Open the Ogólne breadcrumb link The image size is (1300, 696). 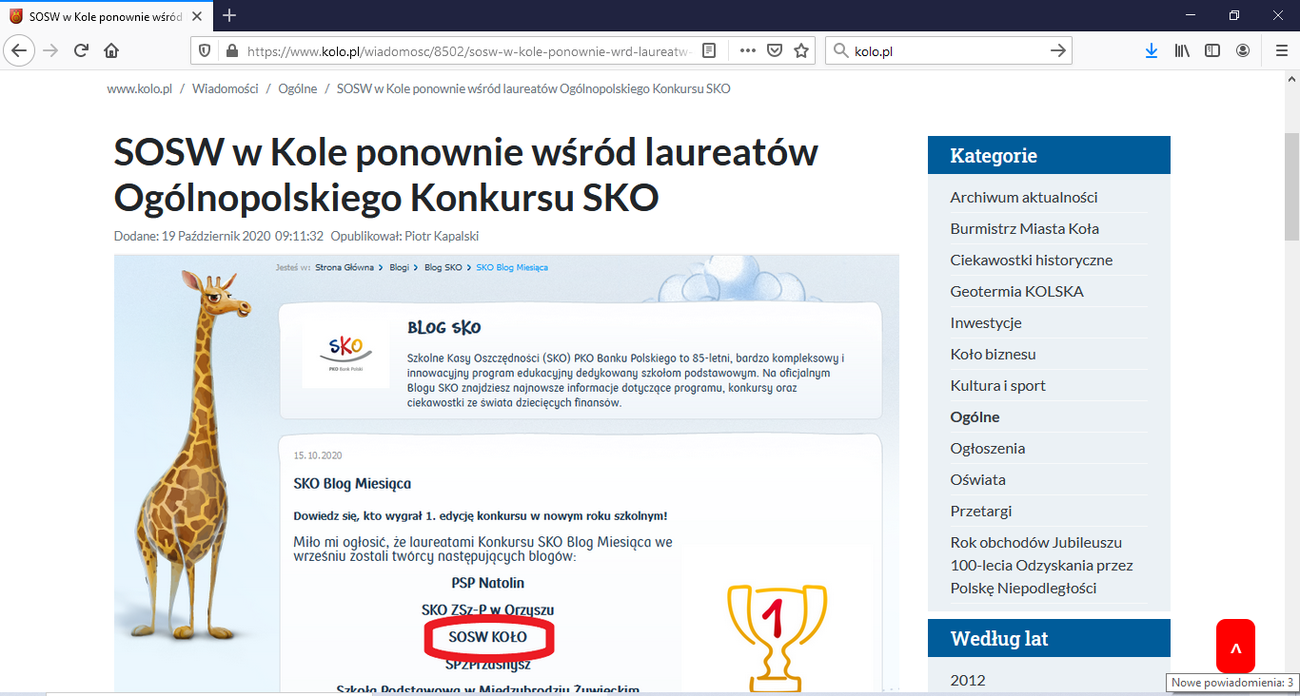297,89
